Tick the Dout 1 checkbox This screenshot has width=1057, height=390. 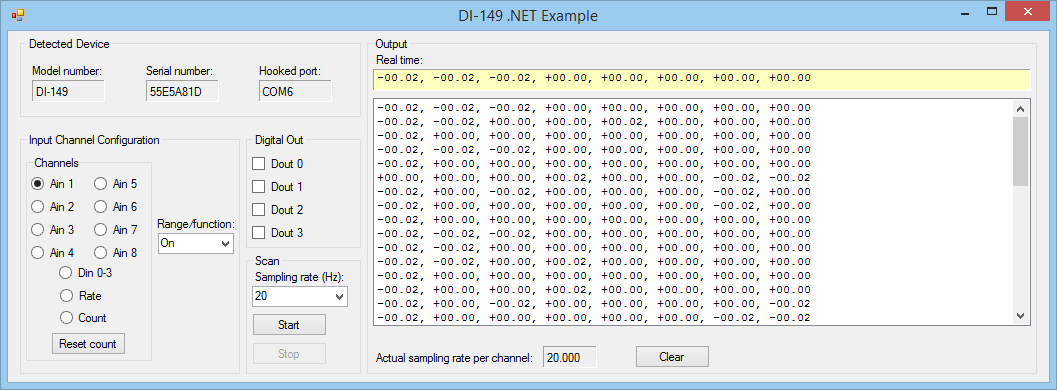tap(277, 187)
